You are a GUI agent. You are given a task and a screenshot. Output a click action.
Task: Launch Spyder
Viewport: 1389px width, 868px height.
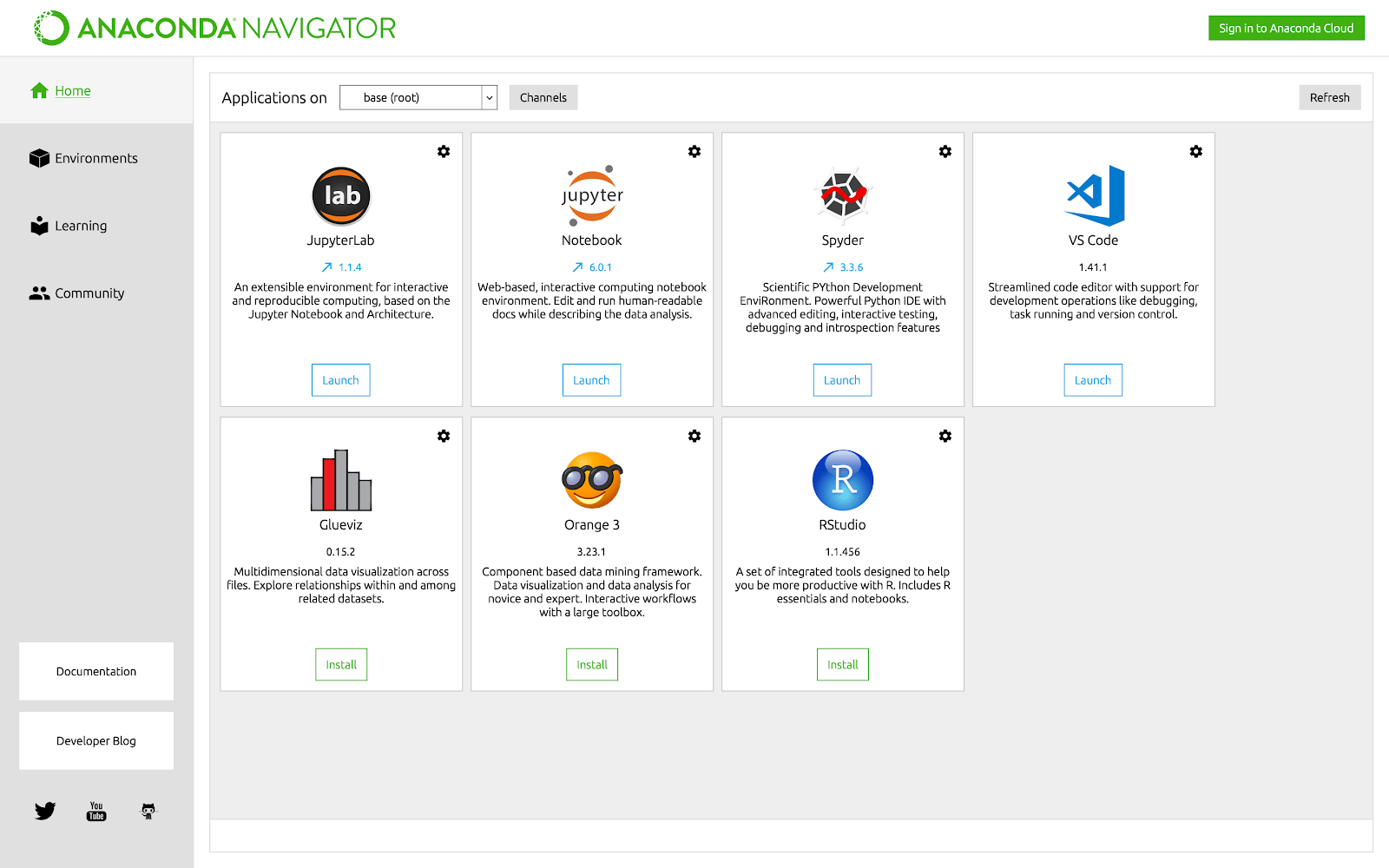843,380
